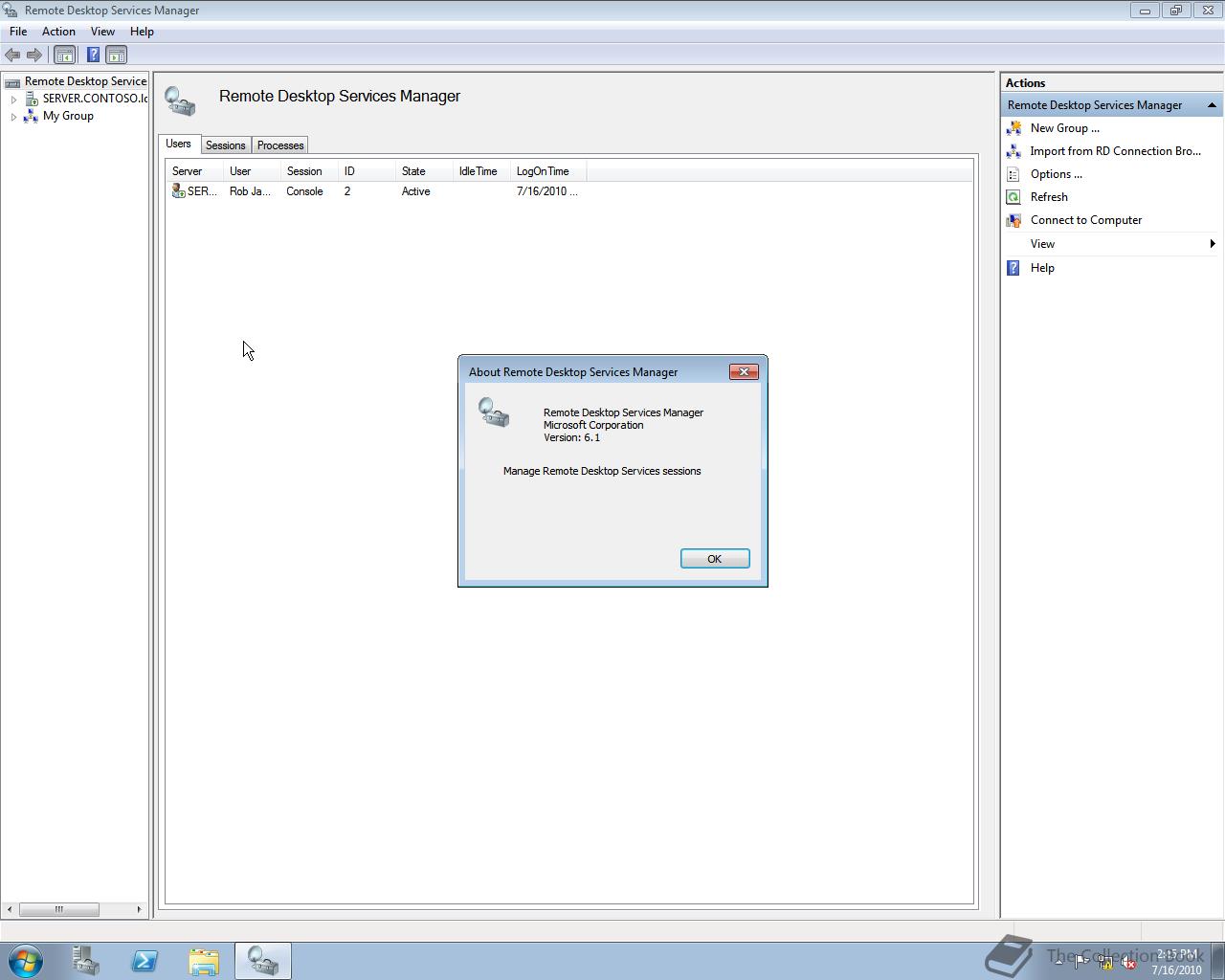Select My Group in the tree
The image size is (1225, 980).
[68, 116]
